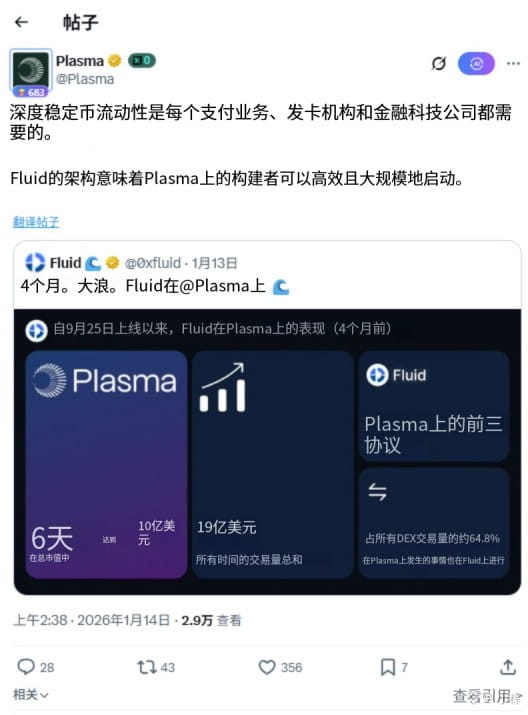528x715 pixels.
Task: Open the @Plasma handle under the name
Action: point(85,79)
